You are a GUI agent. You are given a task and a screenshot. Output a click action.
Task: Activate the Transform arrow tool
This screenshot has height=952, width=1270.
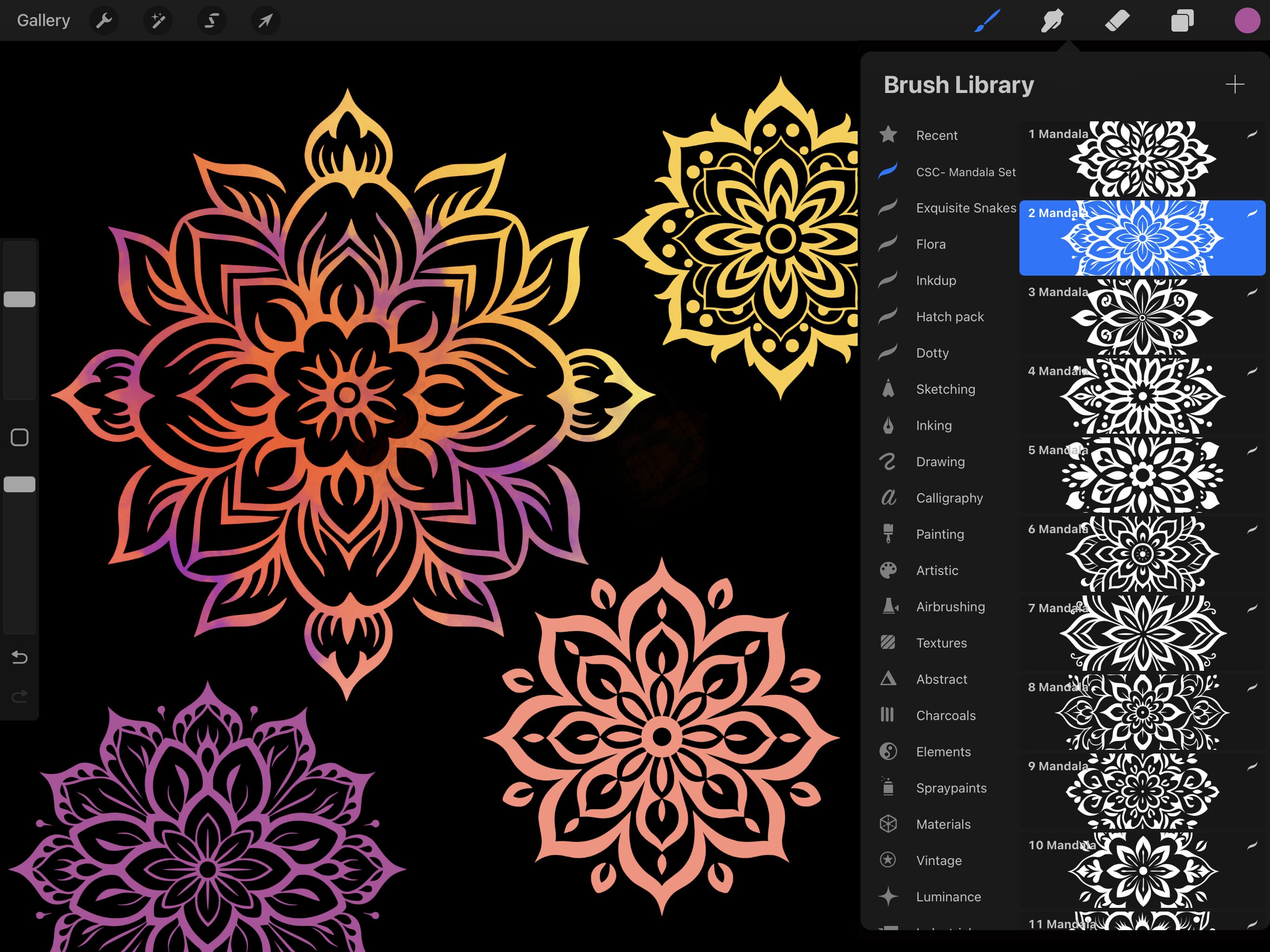(265, 20)
